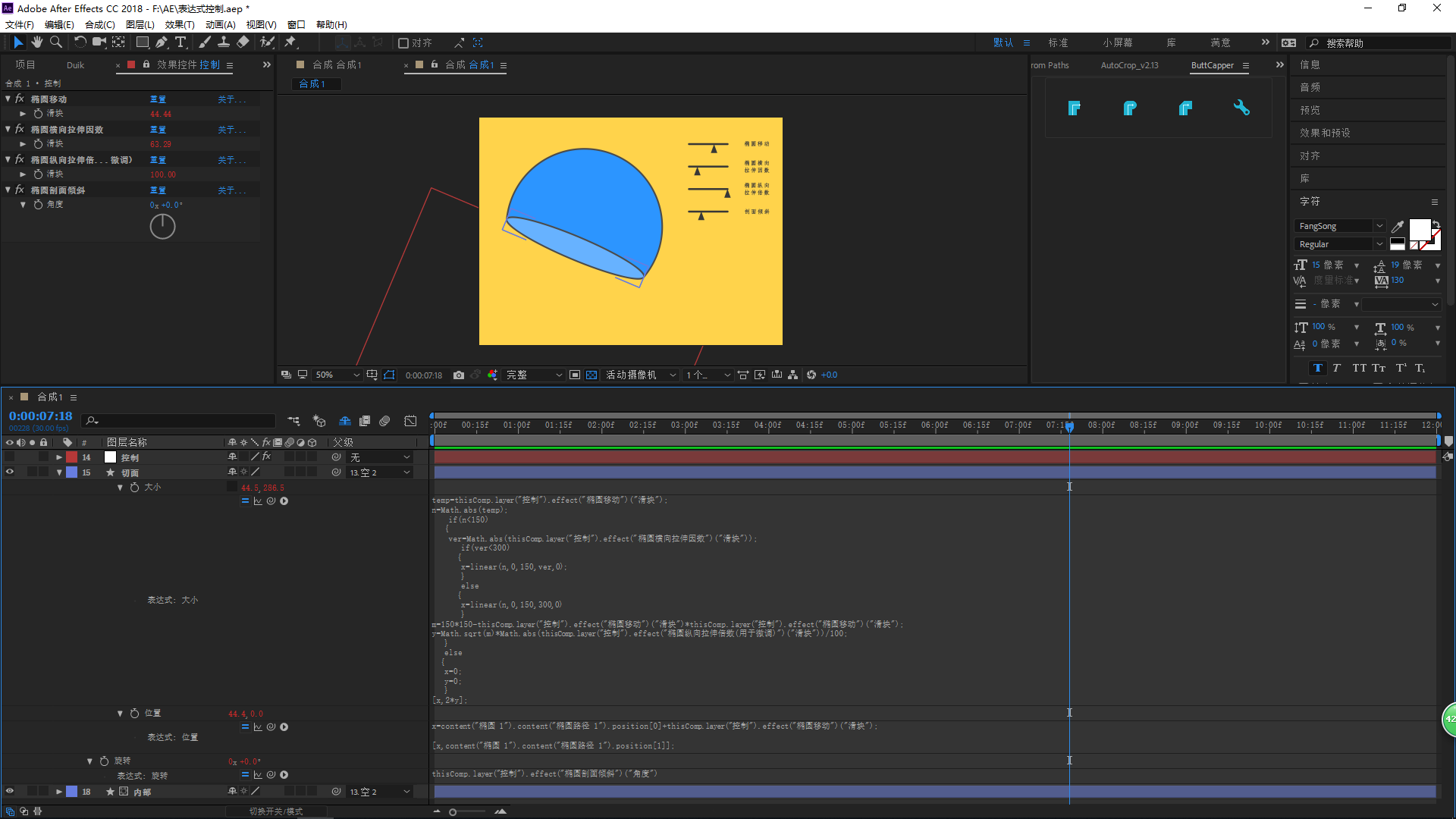Click the snapshot camera icon in viewer
Screen dimensions: 1456x819
pyautogui.click(x=459, y=375)
